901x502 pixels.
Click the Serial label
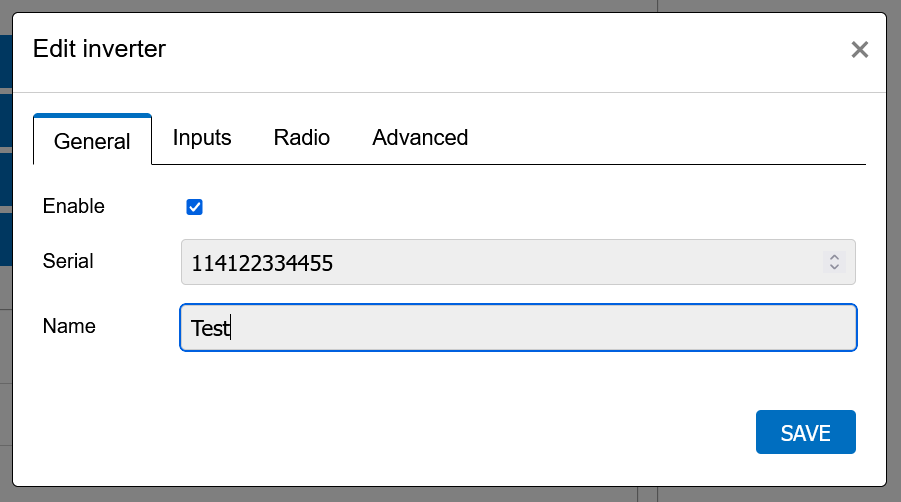point(68,262)
